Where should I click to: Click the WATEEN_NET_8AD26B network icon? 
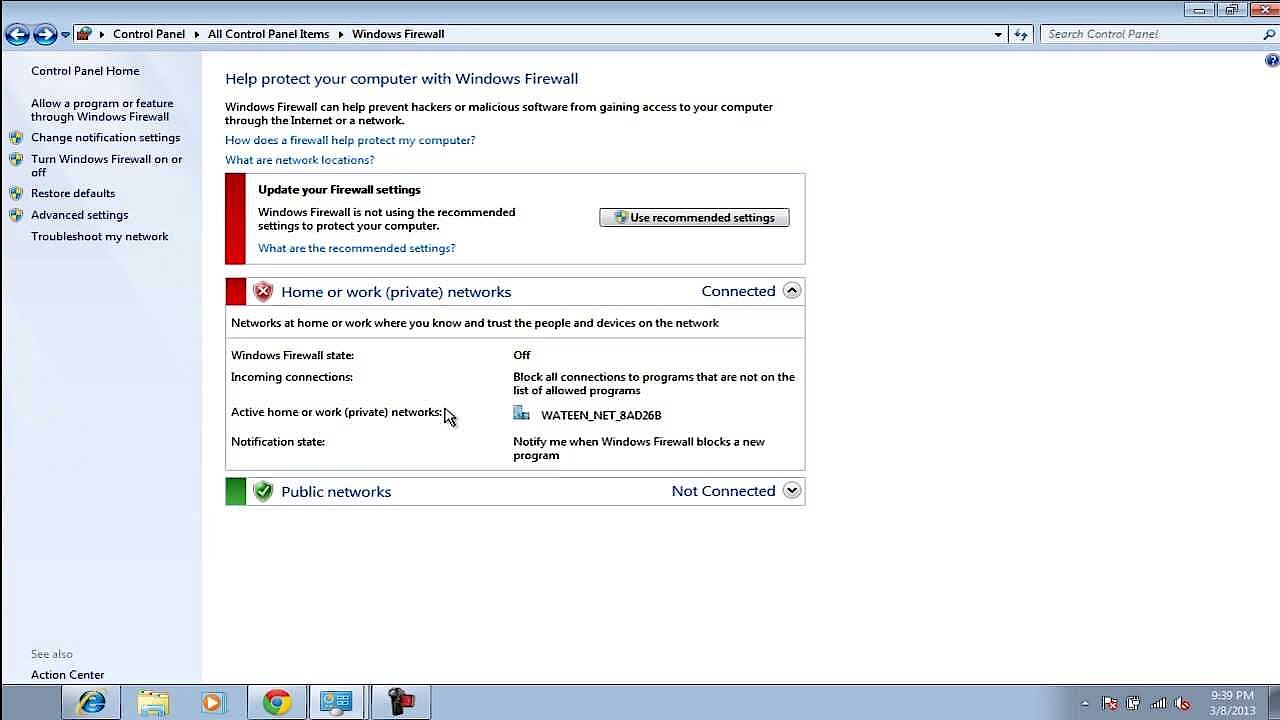521,413
